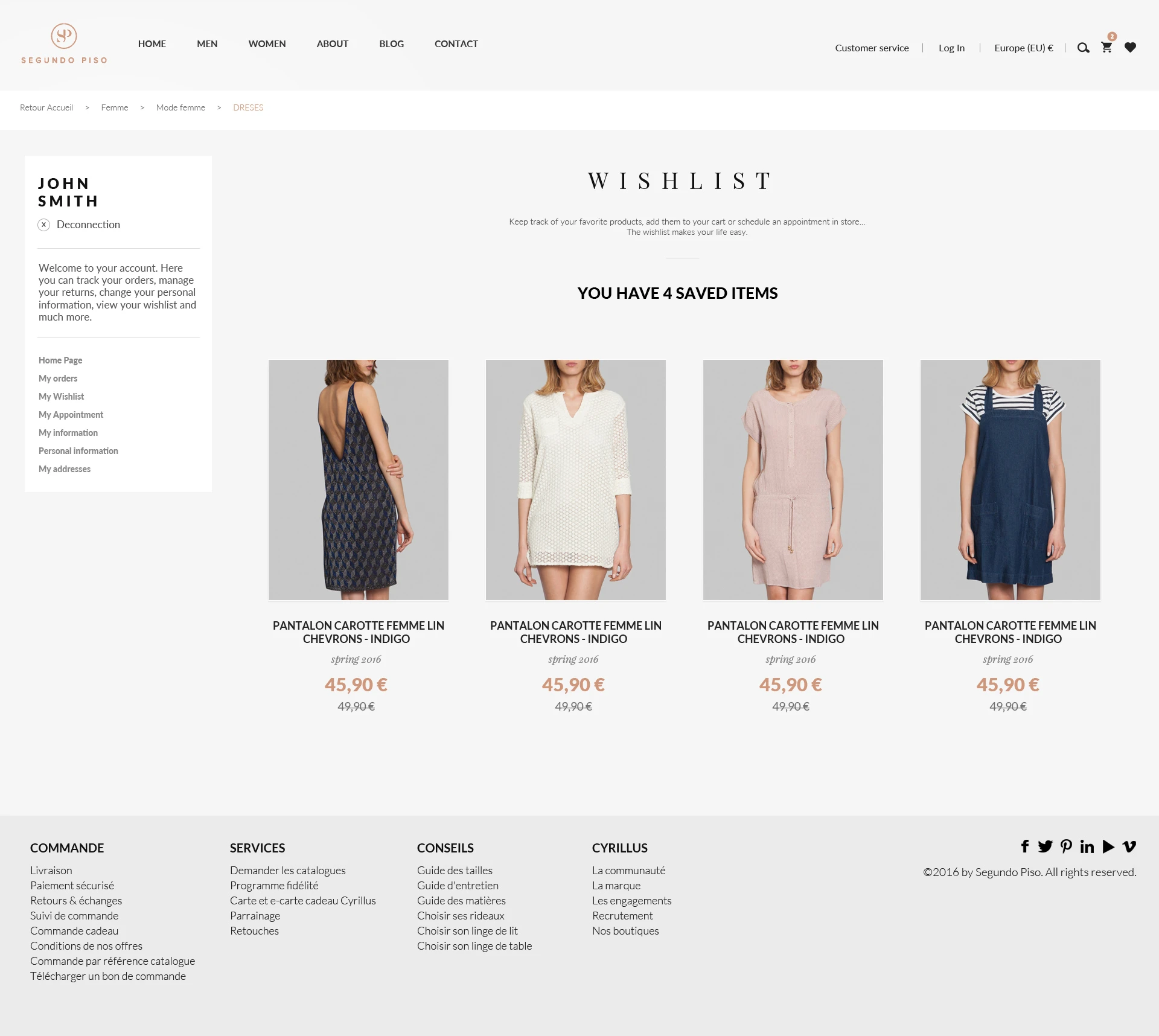Viewport: 1159px width, 1036px height.
Task: Click Guide des tailles link
Action: coord(455,871)
